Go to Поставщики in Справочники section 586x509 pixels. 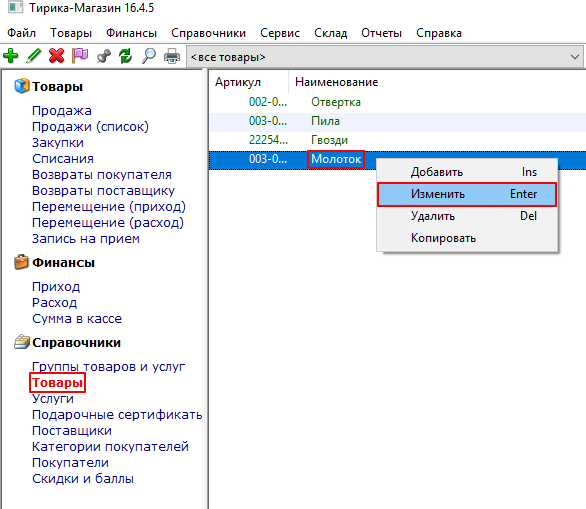coord(72,431)
